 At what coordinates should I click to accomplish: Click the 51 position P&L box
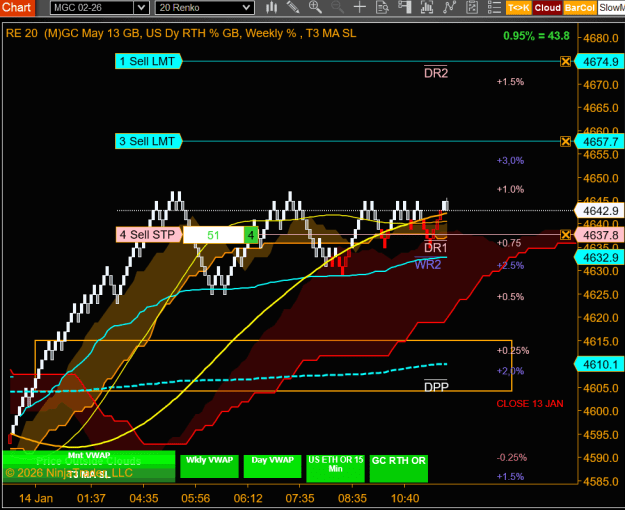(x=214, y=235)
